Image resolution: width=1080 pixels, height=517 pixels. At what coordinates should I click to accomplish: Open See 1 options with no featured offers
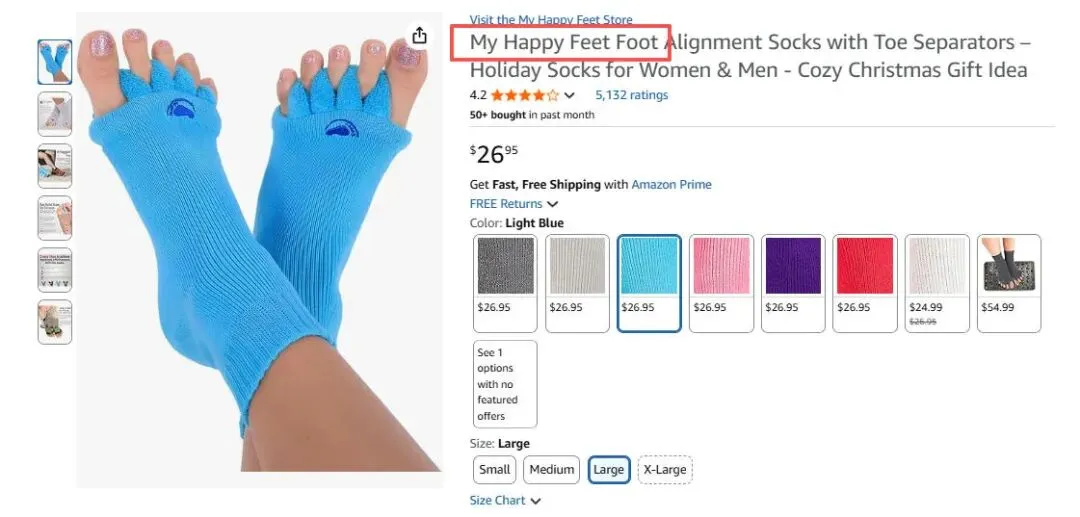click(x=506, y=384)
